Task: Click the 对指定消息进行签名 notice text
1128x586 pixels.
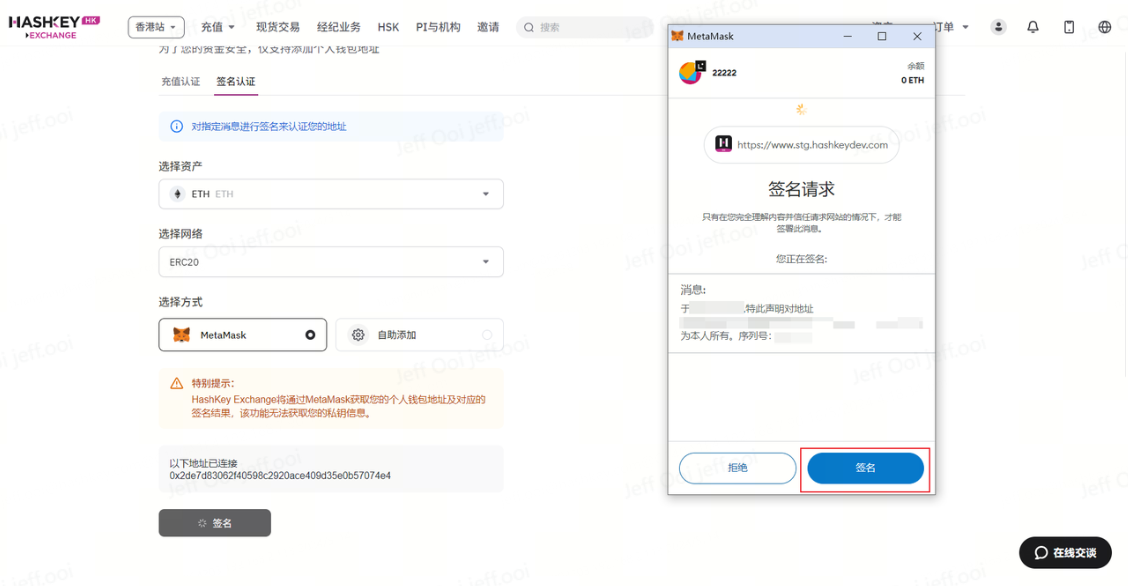Action: (x=269, y=127)
